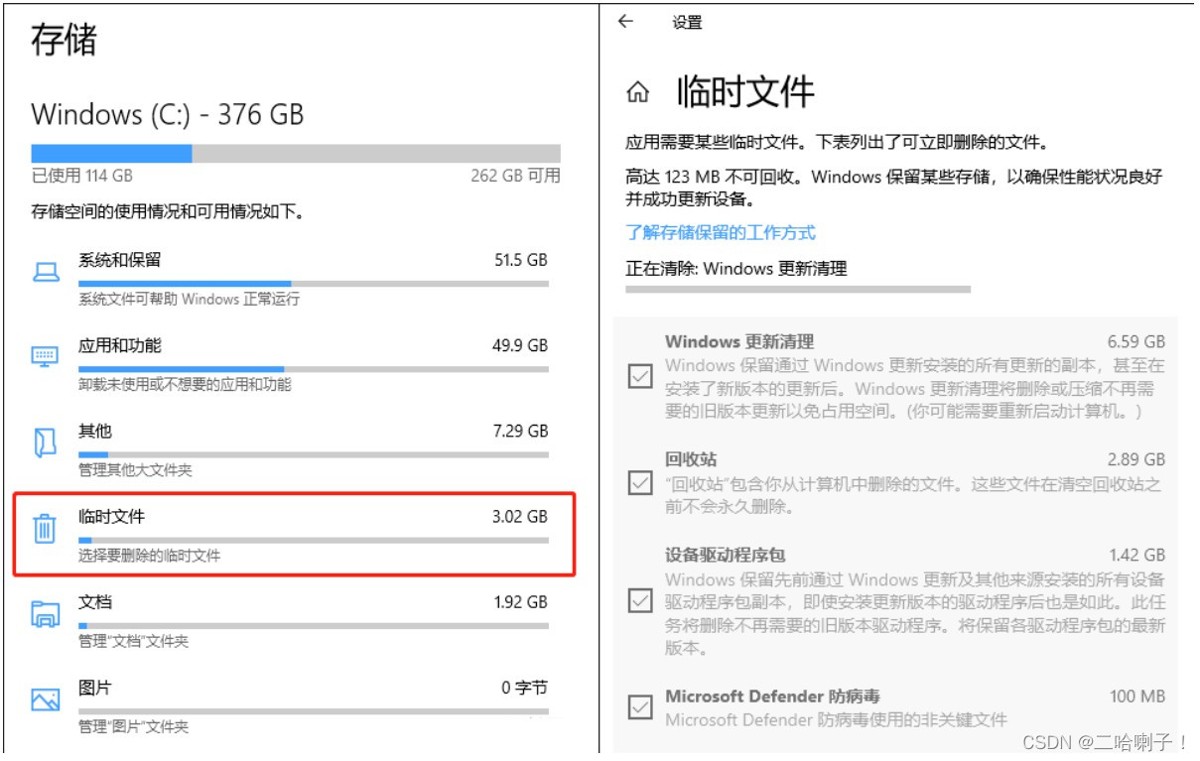Screen dimensions: 1200x761
Task: Open the 系统和保留 storage category
Action: [x=119, y=260]
